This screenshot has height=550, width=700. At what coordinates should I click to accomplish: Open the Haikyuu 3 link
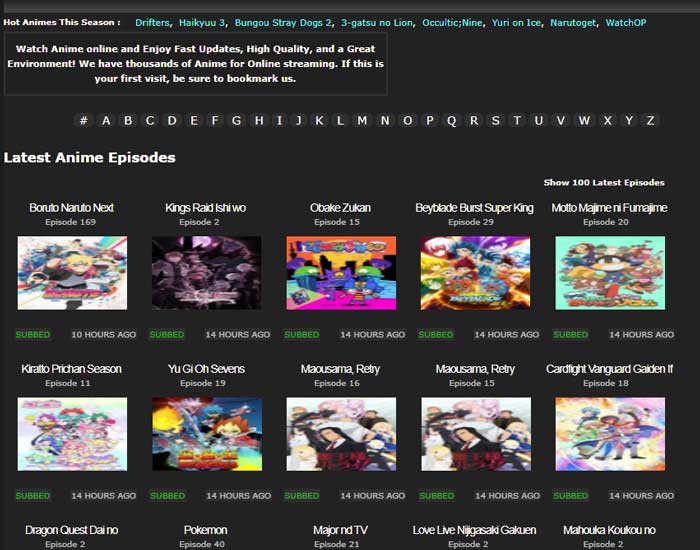coord(202,23)
